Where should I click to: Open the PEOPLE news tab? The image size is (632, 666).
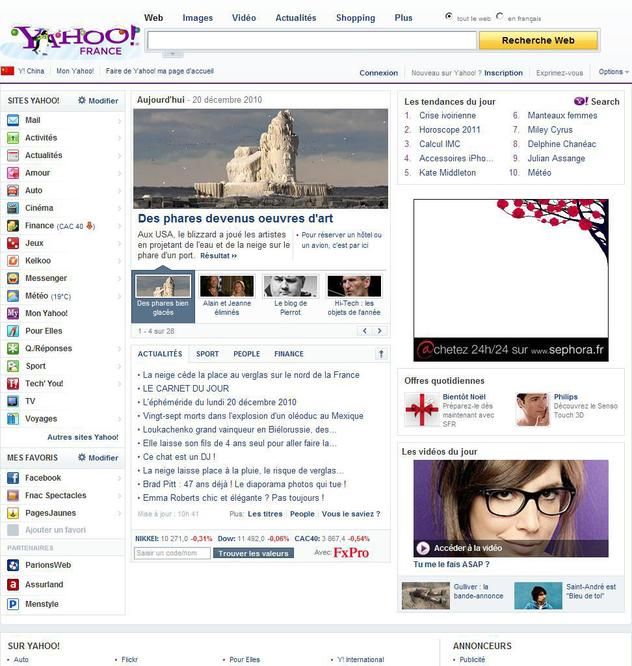246,354
